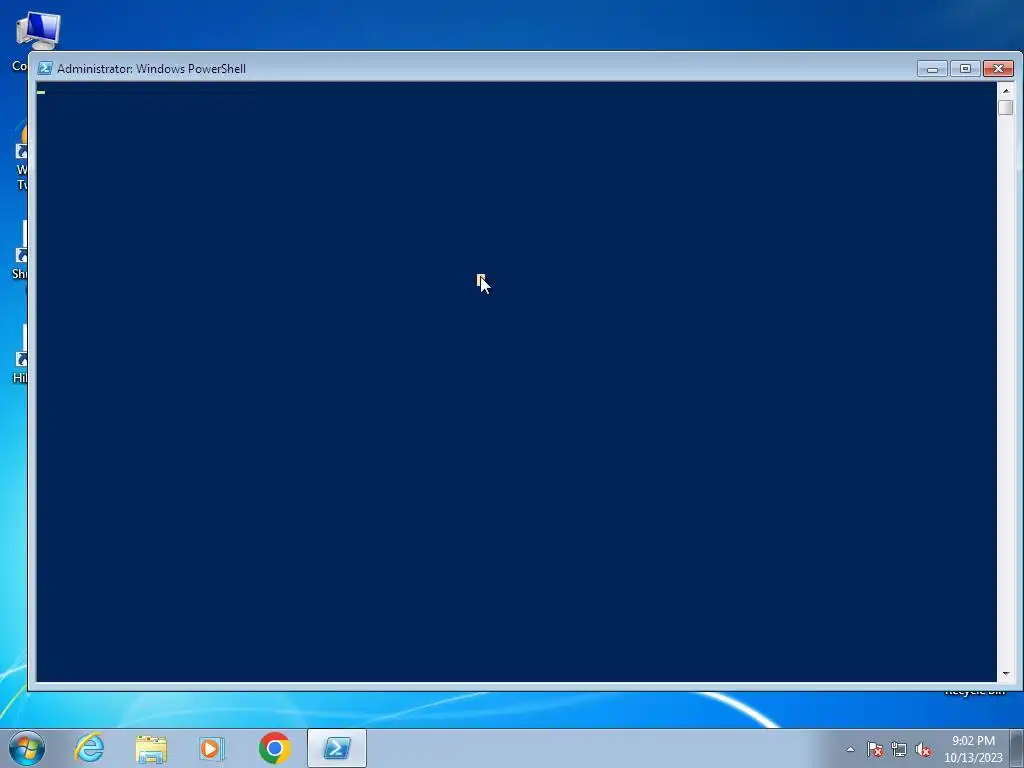Screen dimensions: 1024x768
Task: Close the Administrator: Windows PowerShell window
Action: click(999, 69)
